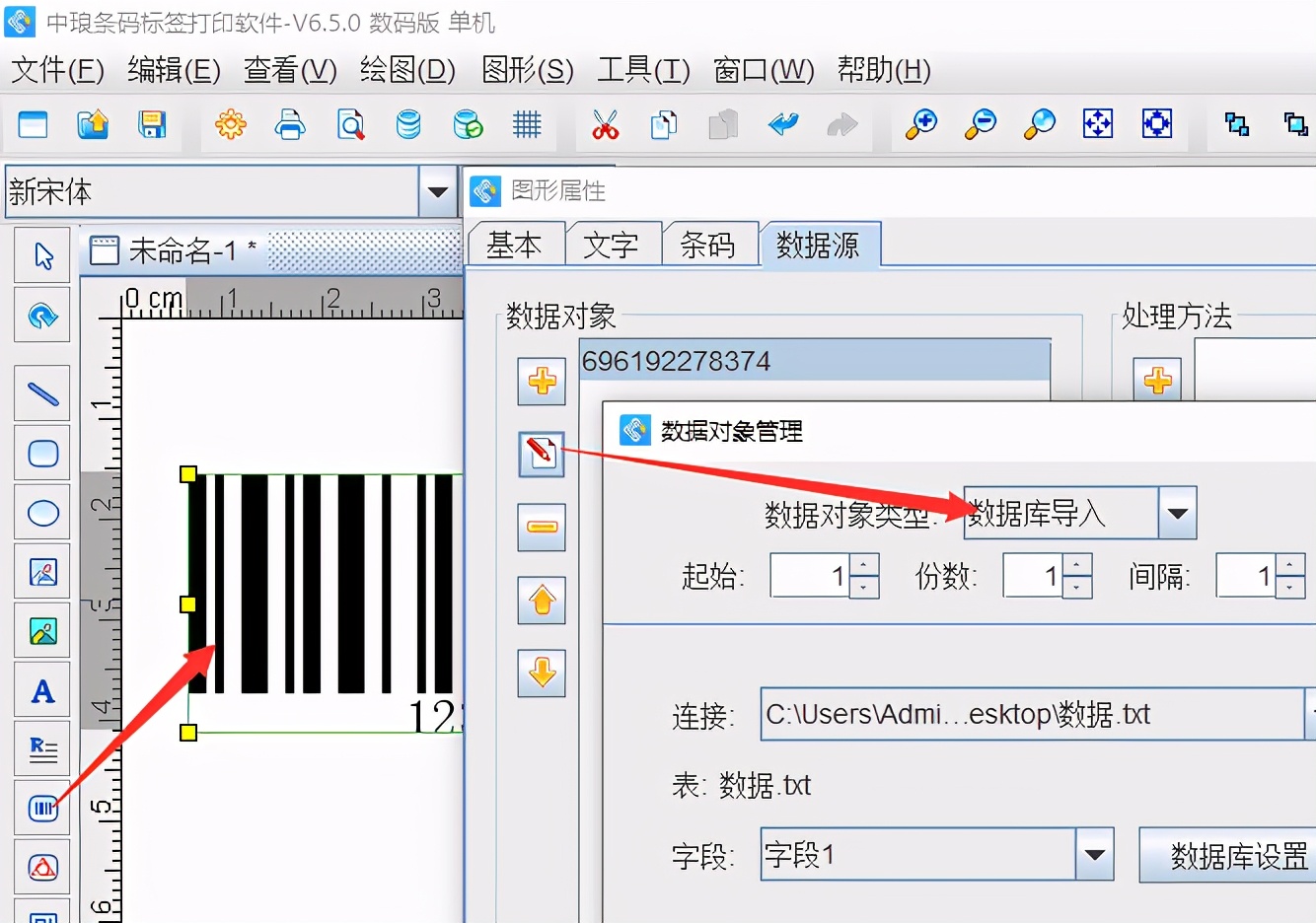Viewport: 1316px width, 923px height.
Task: Select the red triangle shape tool
Action: coord(42,868)
